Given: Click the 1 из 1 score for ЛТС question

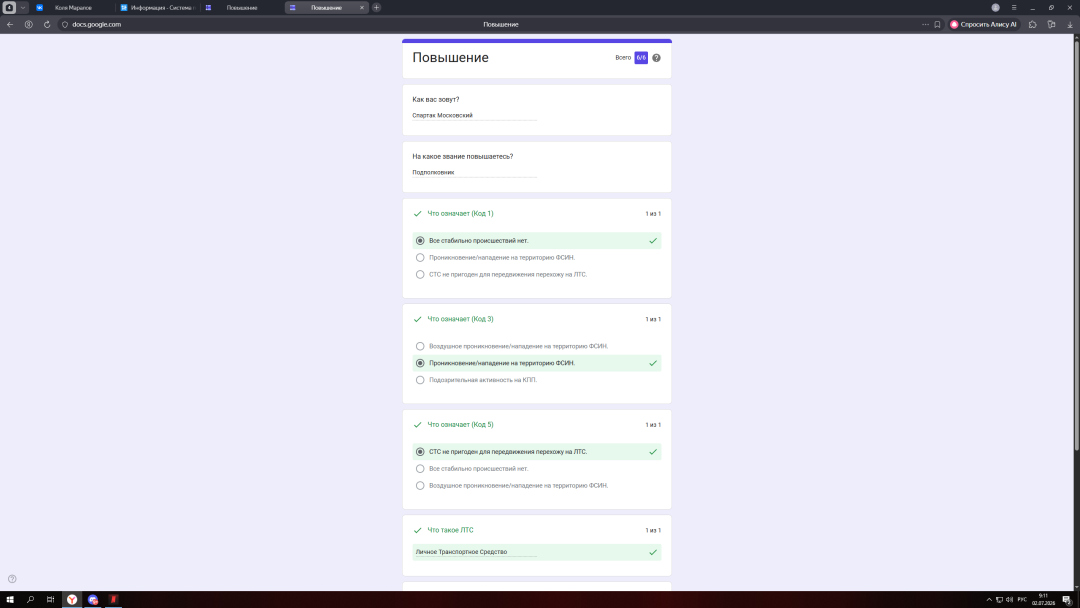Looking at the screenshot, I should (653, 531).
